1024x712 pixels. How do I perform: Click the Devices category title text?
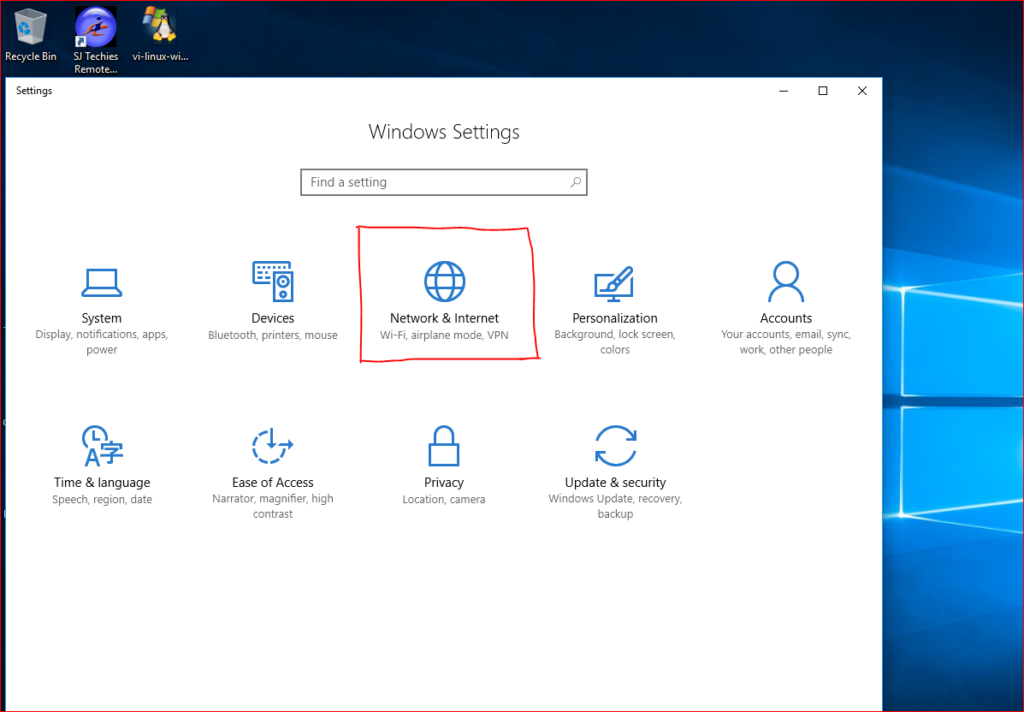pos(273,318)
